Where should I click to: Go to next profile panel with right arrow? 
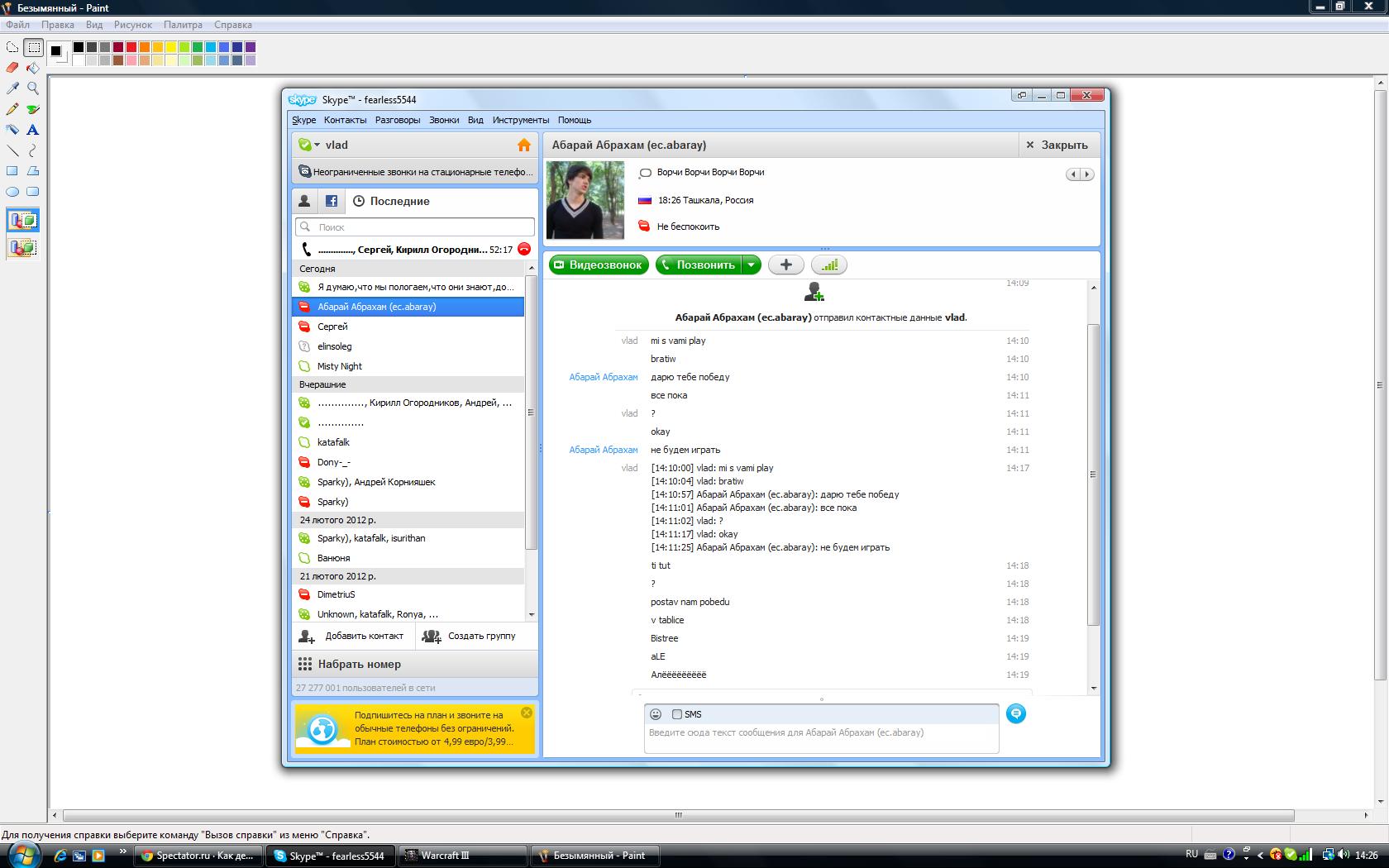point(1087,174)
